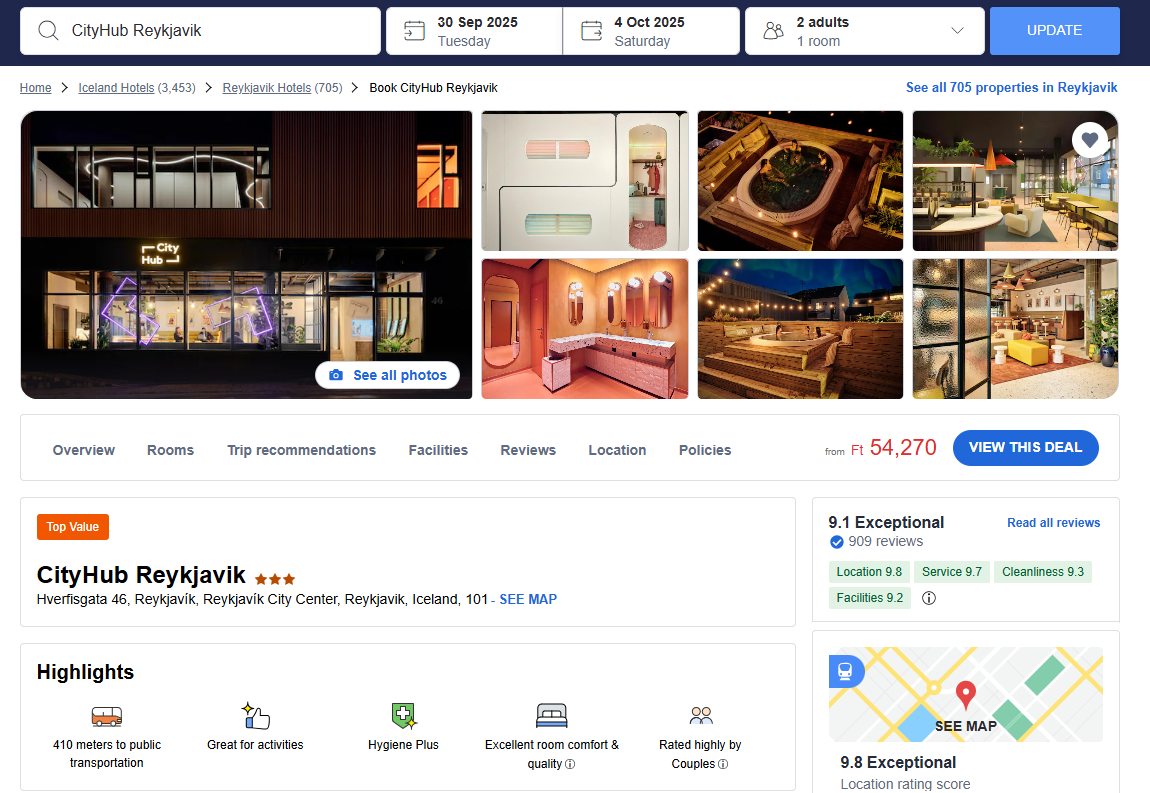Screen dimensions: 1150x793
Task: Click the CityHub Reykjavik search field
Action: coord(200,31)
